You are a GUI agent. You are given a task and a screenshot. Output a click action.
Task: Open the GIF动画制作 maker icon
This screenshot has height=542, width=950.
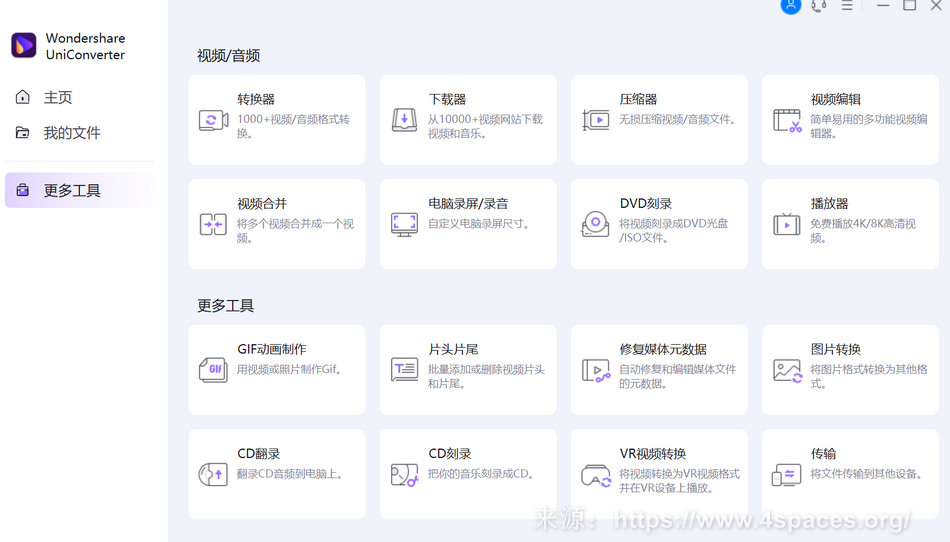point(213,370)
